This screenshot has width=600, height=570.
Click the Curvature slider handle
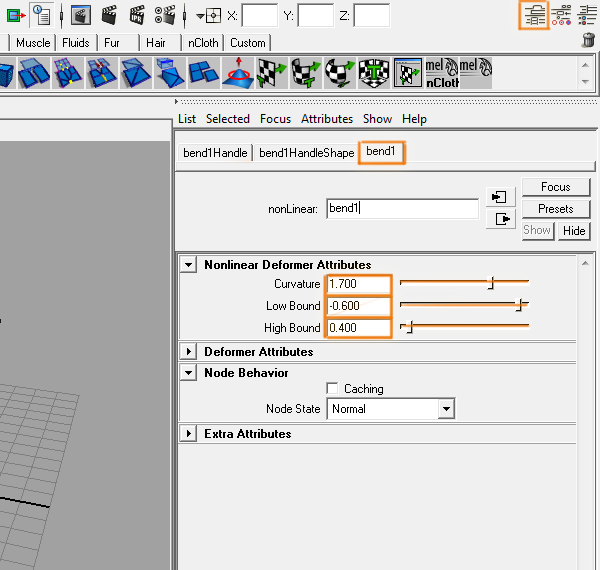click(x=491, y=284)
